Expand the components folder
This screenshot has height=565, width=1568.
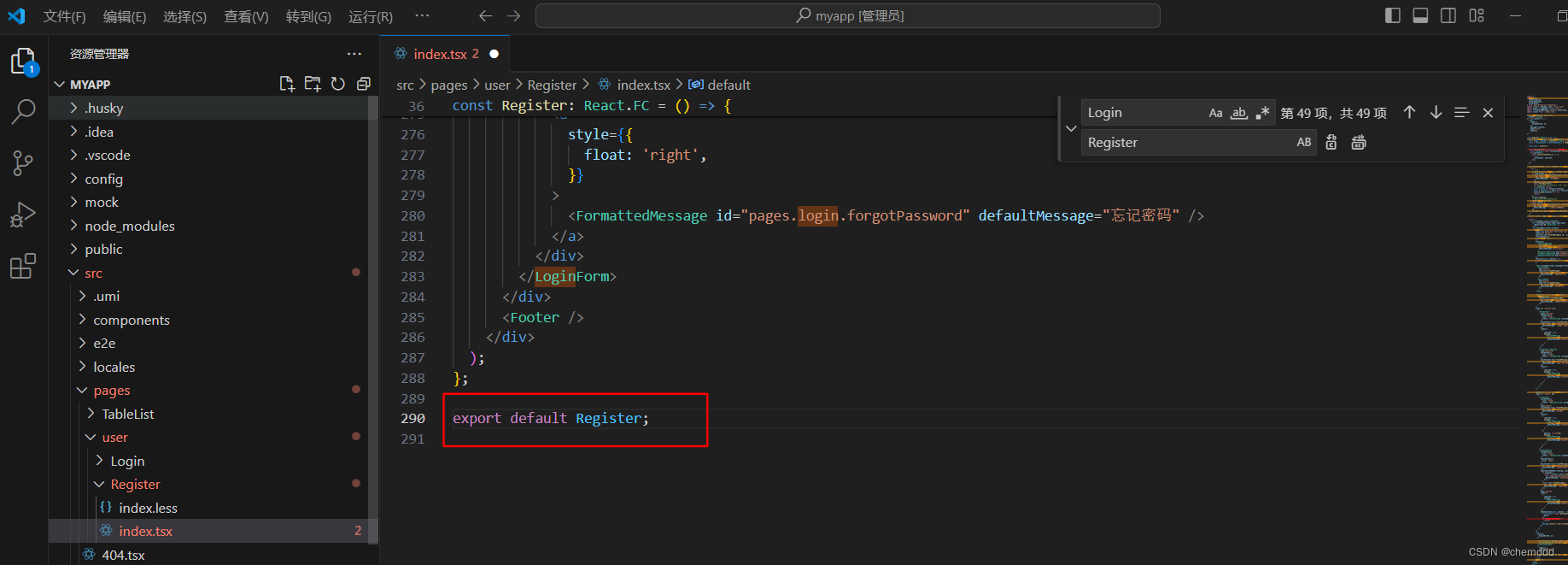[83, 320]
